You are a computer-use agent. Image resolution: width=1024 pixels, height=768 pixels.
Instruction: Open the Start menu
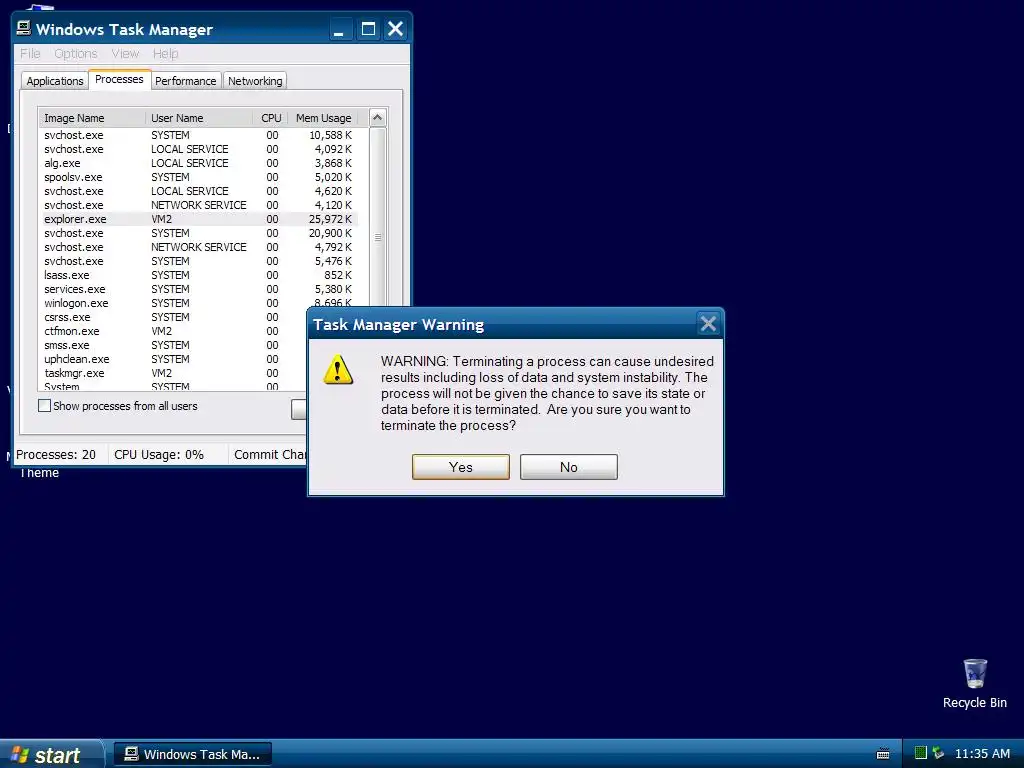click(52, 754)
